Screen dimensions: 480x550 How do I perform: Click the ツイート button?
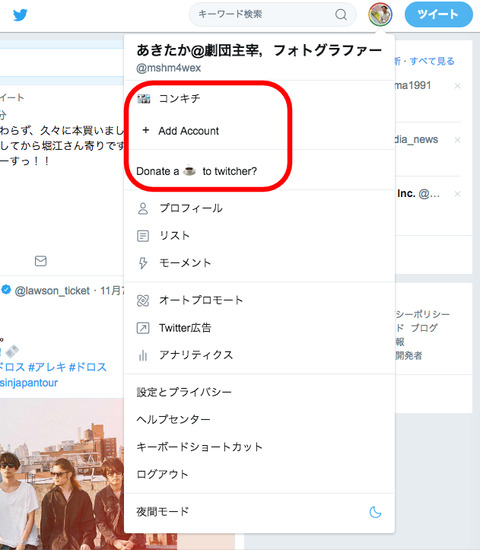[439, 14]
